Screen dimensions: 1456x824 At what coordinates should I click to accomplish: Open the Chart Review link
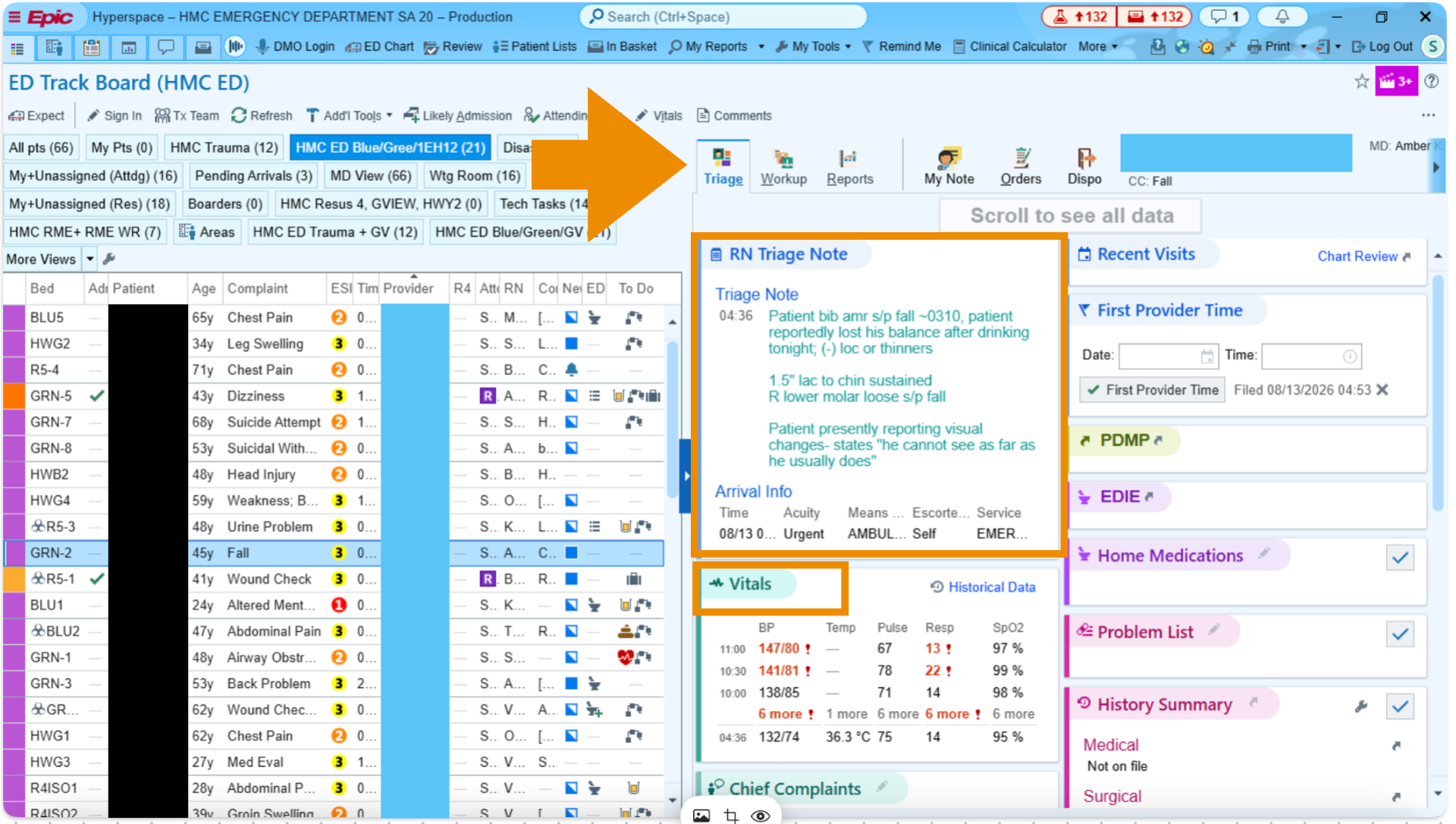tap(1363, 256)
